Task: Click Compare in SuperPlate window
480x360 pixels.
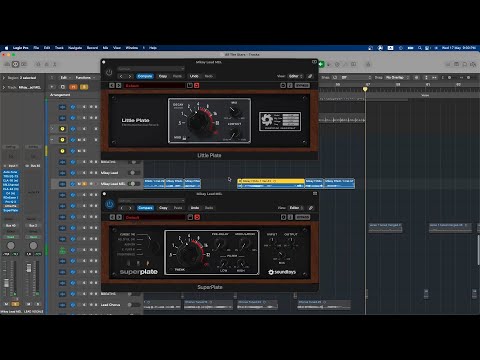Action: point(145,208)
